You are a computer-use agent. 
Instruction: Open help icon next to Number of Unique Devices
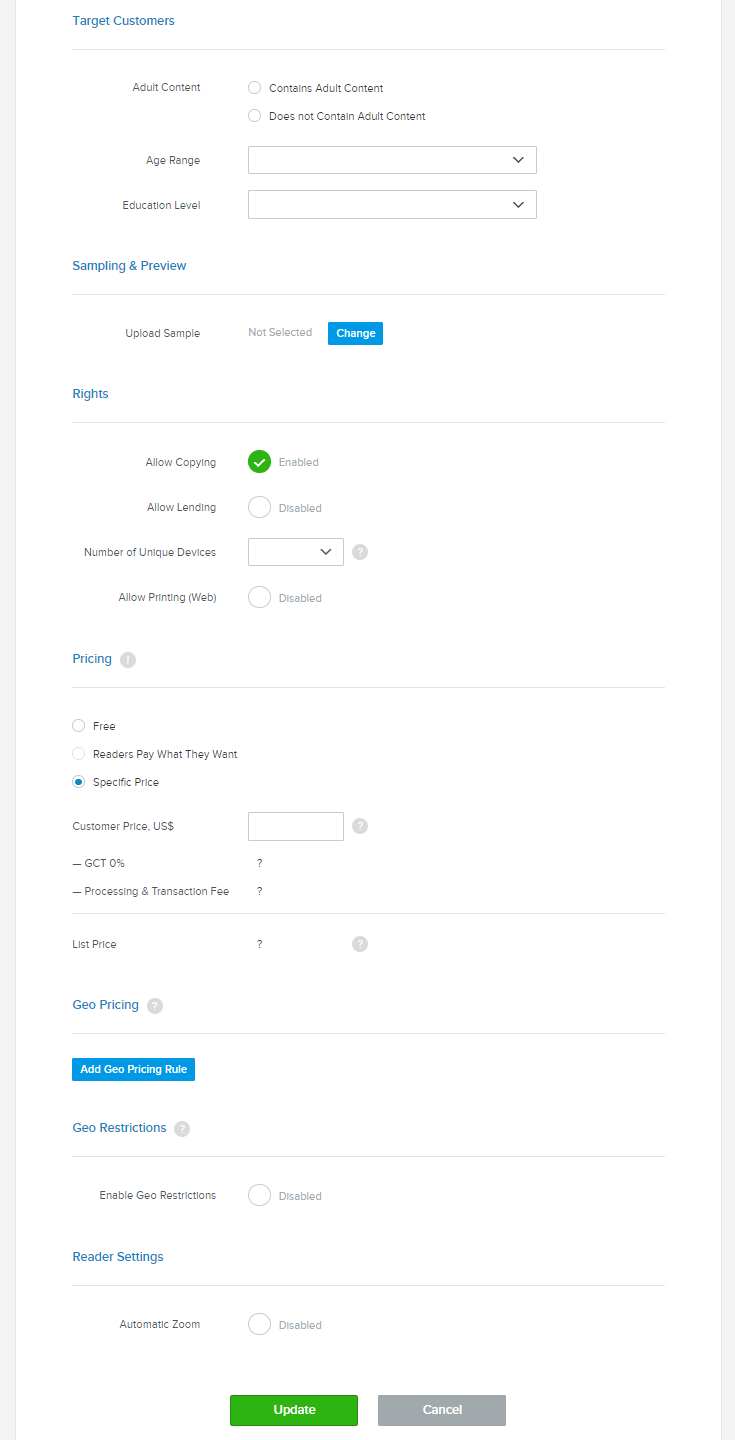pos(360,552)
